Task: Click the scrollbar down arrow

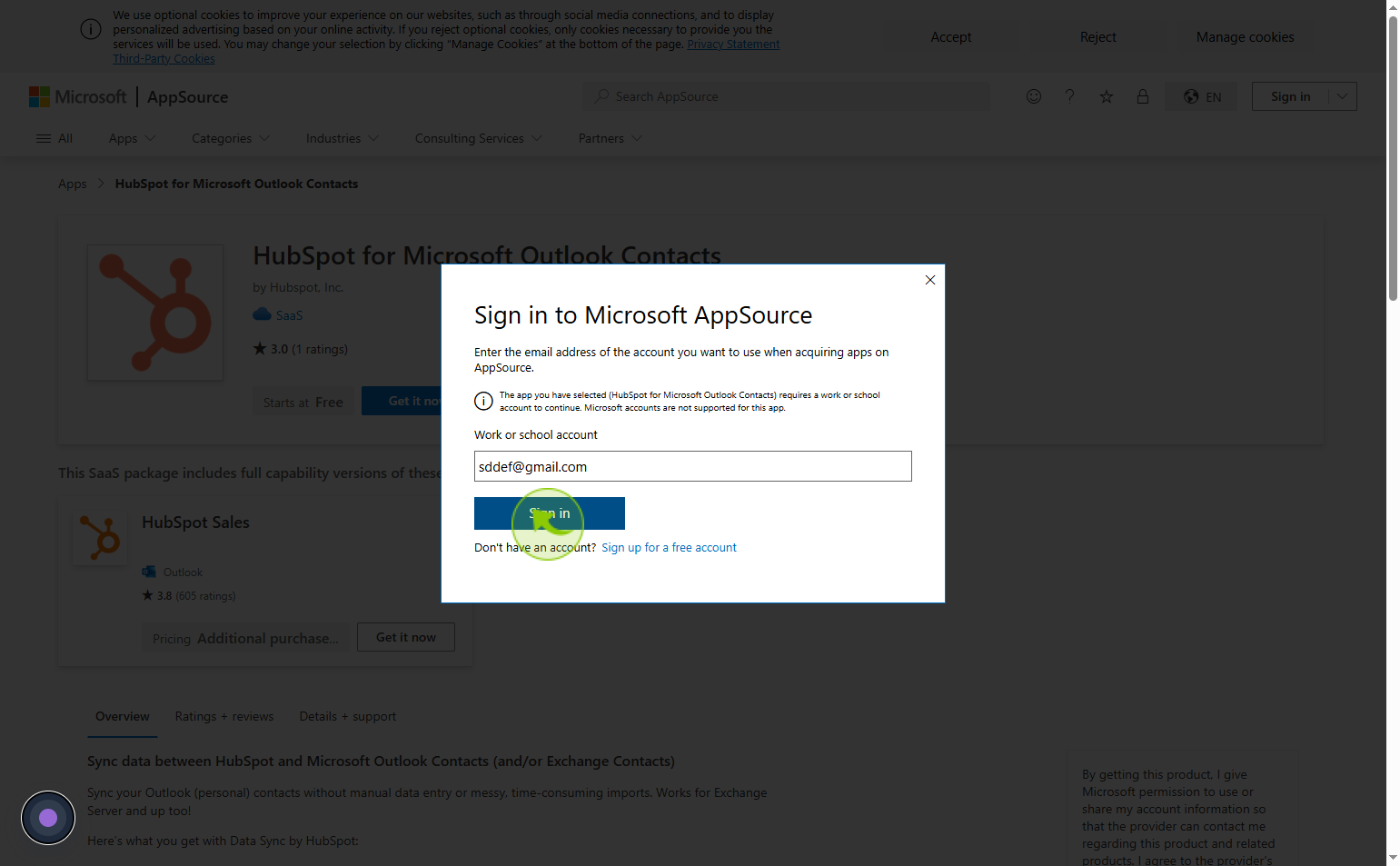Action: pos(1393,858)
